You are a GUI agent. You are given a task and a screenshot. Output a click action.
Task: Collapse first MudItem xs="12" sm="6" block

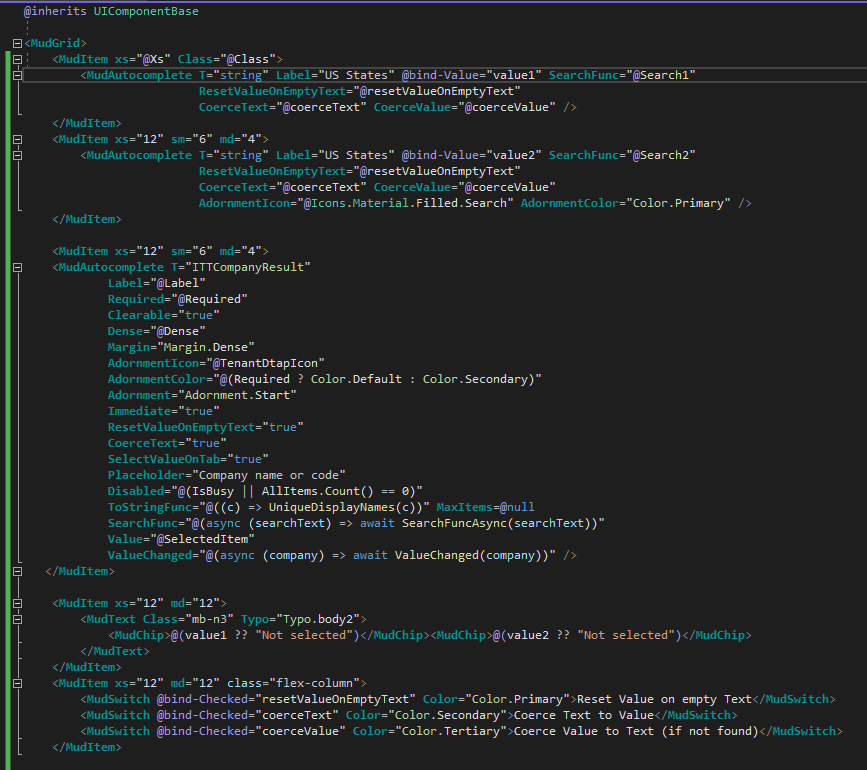pyautogui.click(x=17, y=139)
